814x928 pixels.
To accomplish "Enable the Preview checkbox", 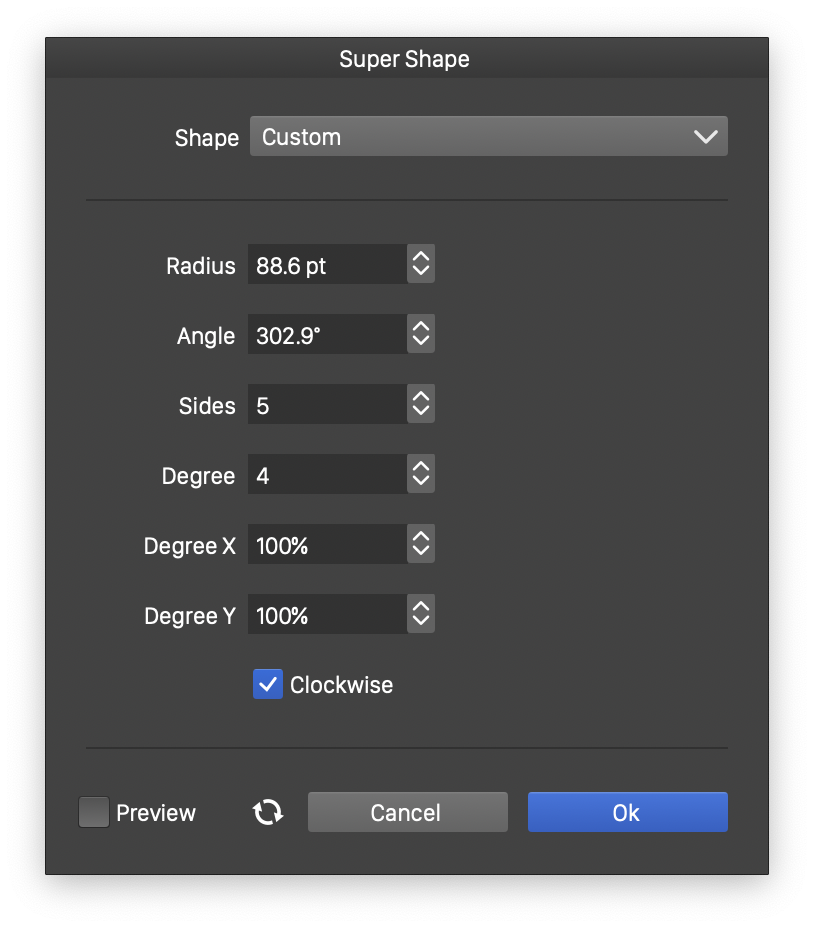I will 94,812.
